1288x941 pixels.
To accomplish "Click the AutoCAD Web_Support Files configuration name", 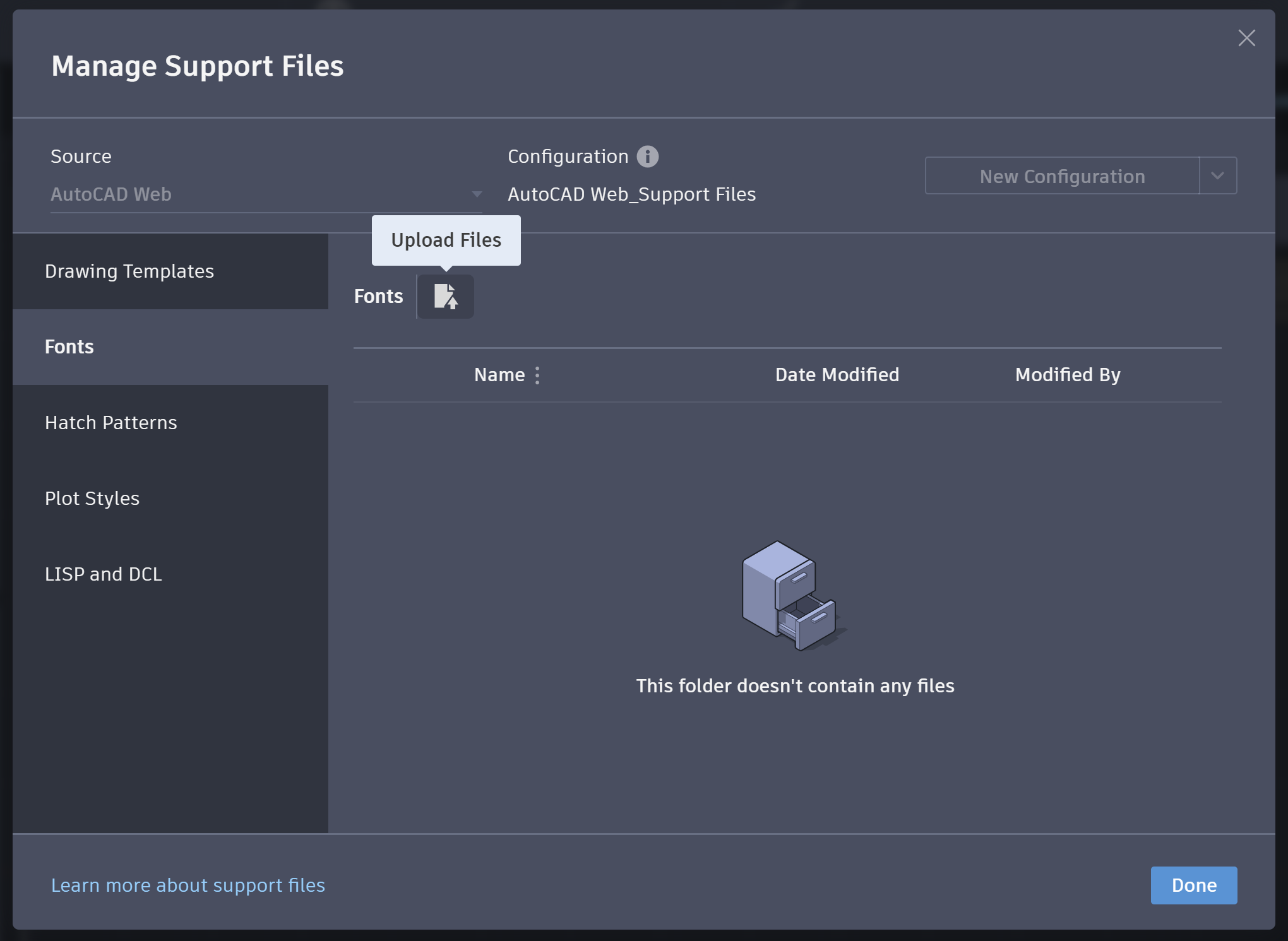I will [x=631, y=194].
